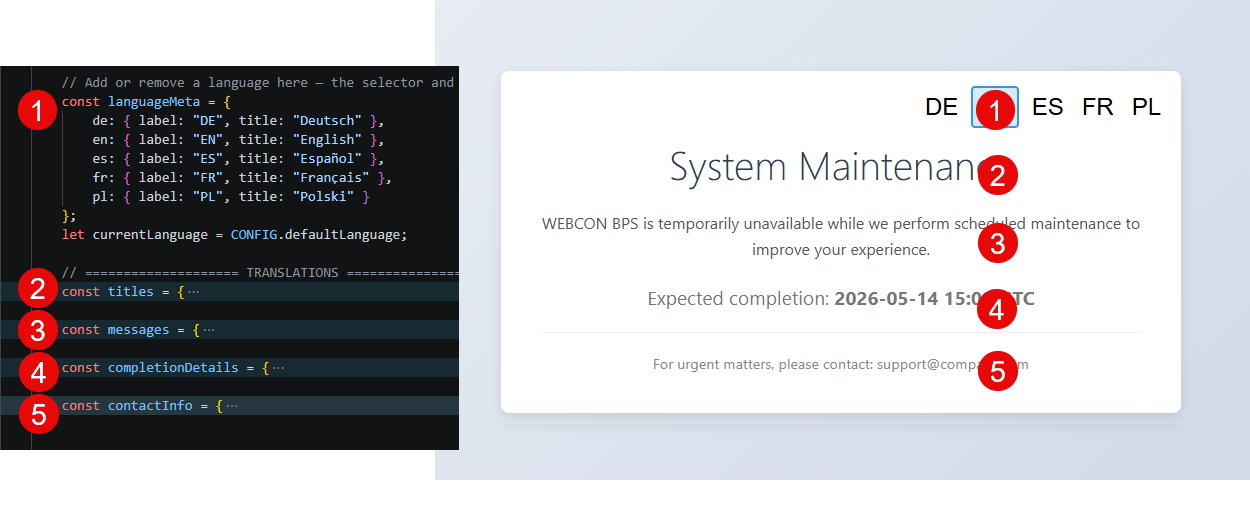This screenshot has width=1250, height=512.
Task: Expand the folded 'const completionDetails' block ellipsis
Action: coord(278,368)
